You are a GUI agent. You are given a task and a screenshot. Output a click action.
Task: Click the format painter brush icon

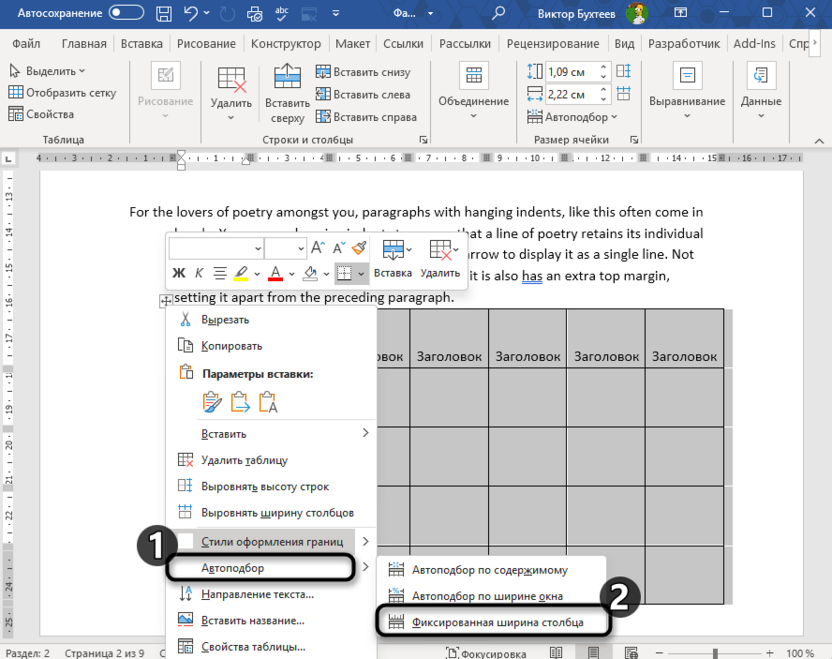tap(359, 248)
